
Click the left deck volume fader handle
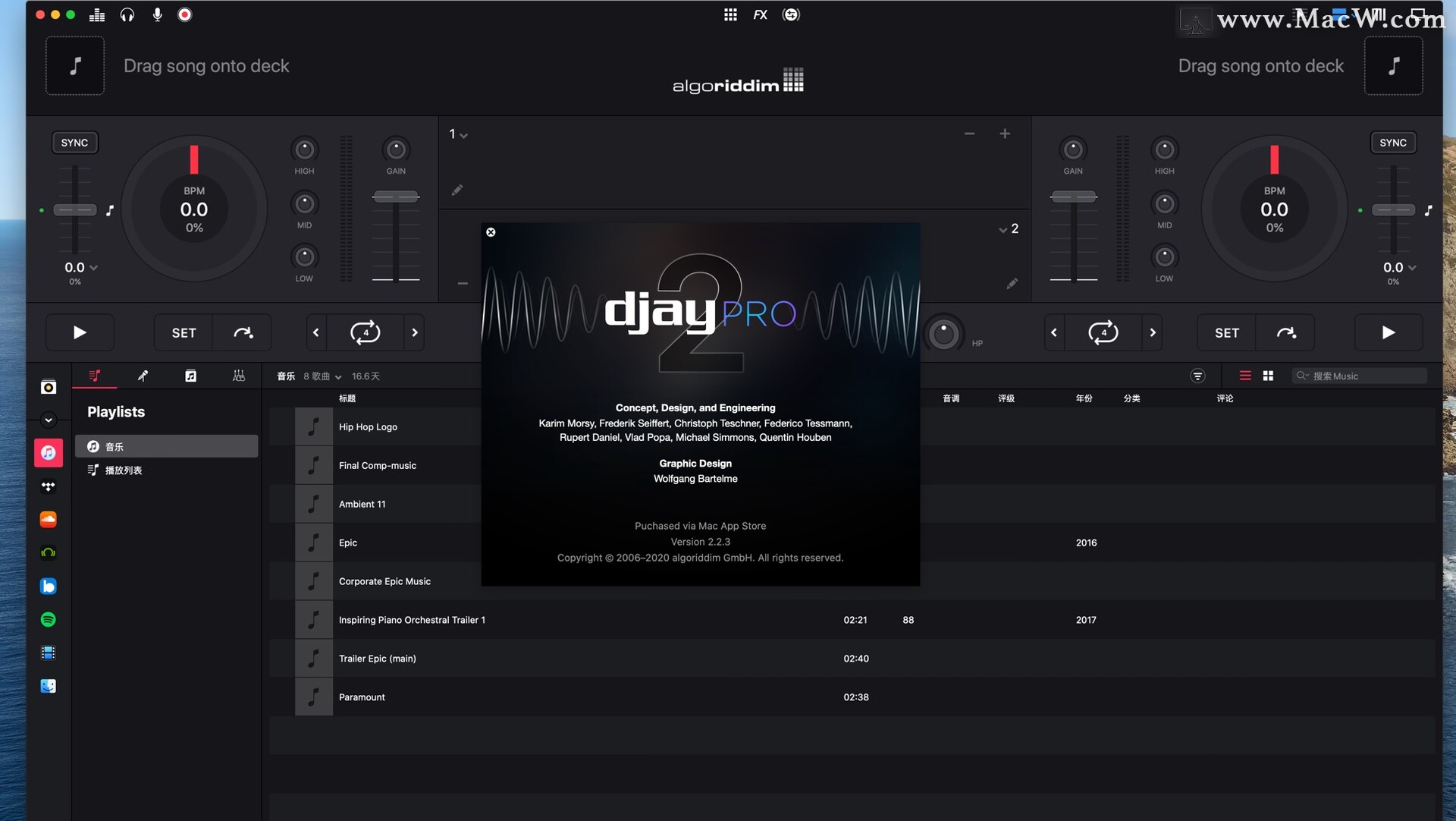coord(396,197)
